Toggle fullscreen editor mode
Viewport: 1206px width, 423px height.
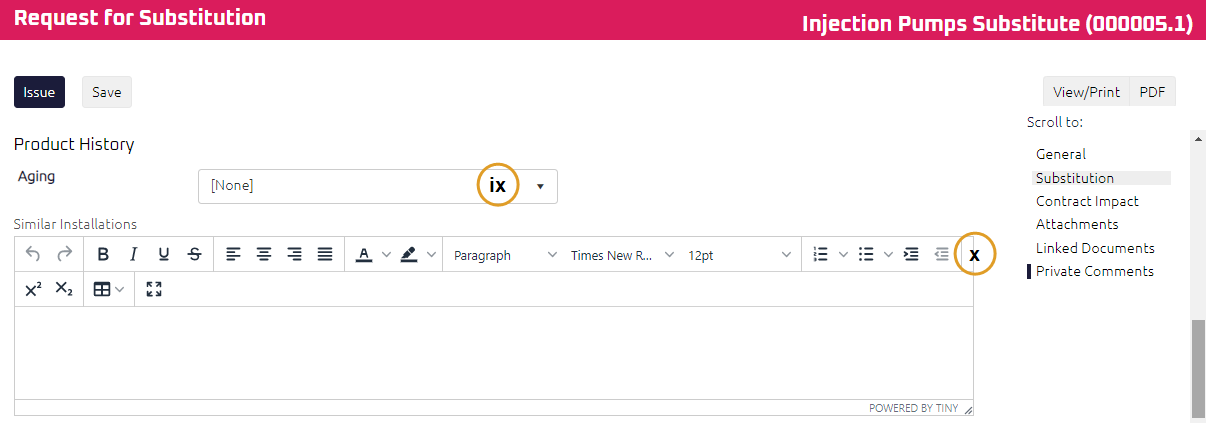(154, 289)
